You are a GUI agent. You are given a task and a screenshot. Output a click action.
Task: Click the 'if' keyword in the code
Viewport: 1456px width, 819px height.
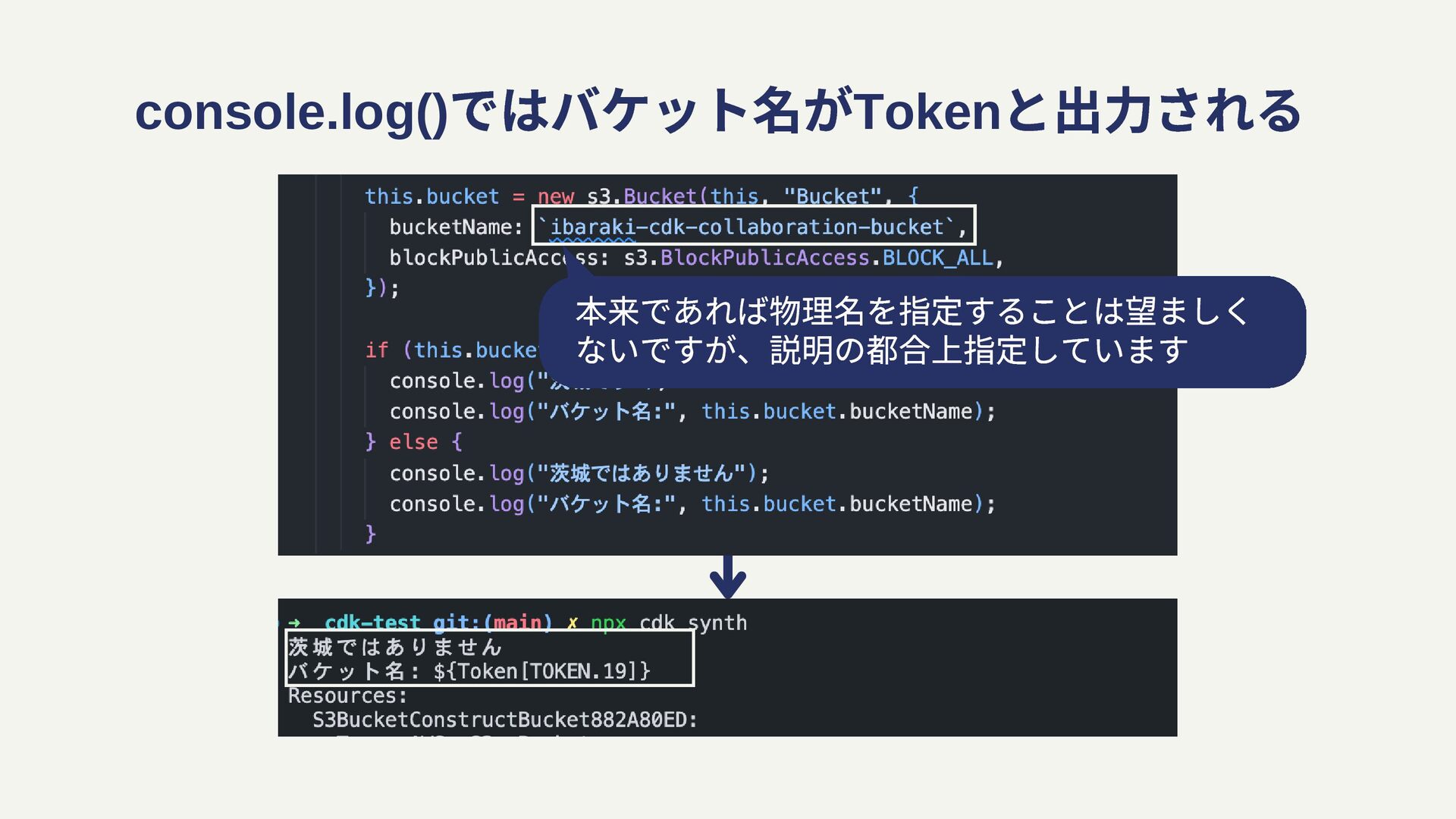pyautogui.click(x=376, y=350)
